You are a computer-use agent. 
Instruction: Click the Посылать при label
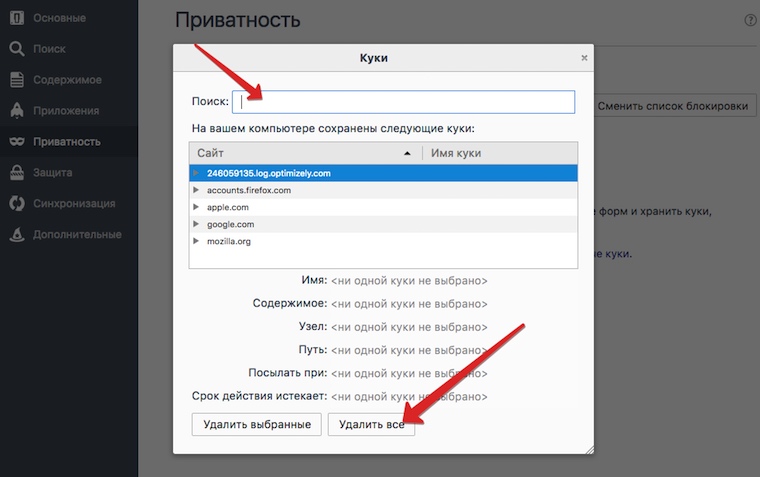click(x=287, y=373)
